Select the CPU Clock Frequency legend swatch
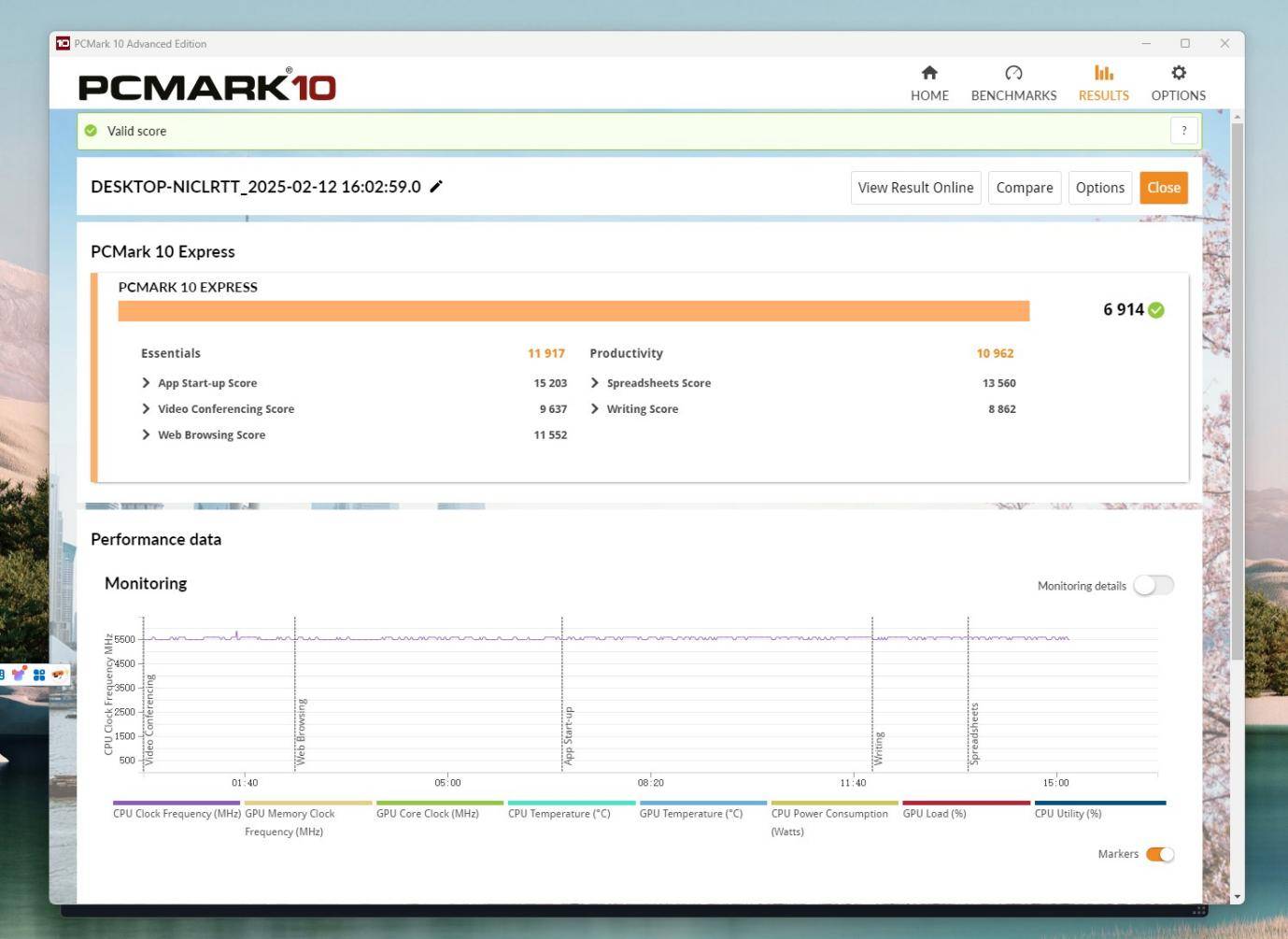The width and height of the screenshot is (1288, 939). tap(177, 803)
